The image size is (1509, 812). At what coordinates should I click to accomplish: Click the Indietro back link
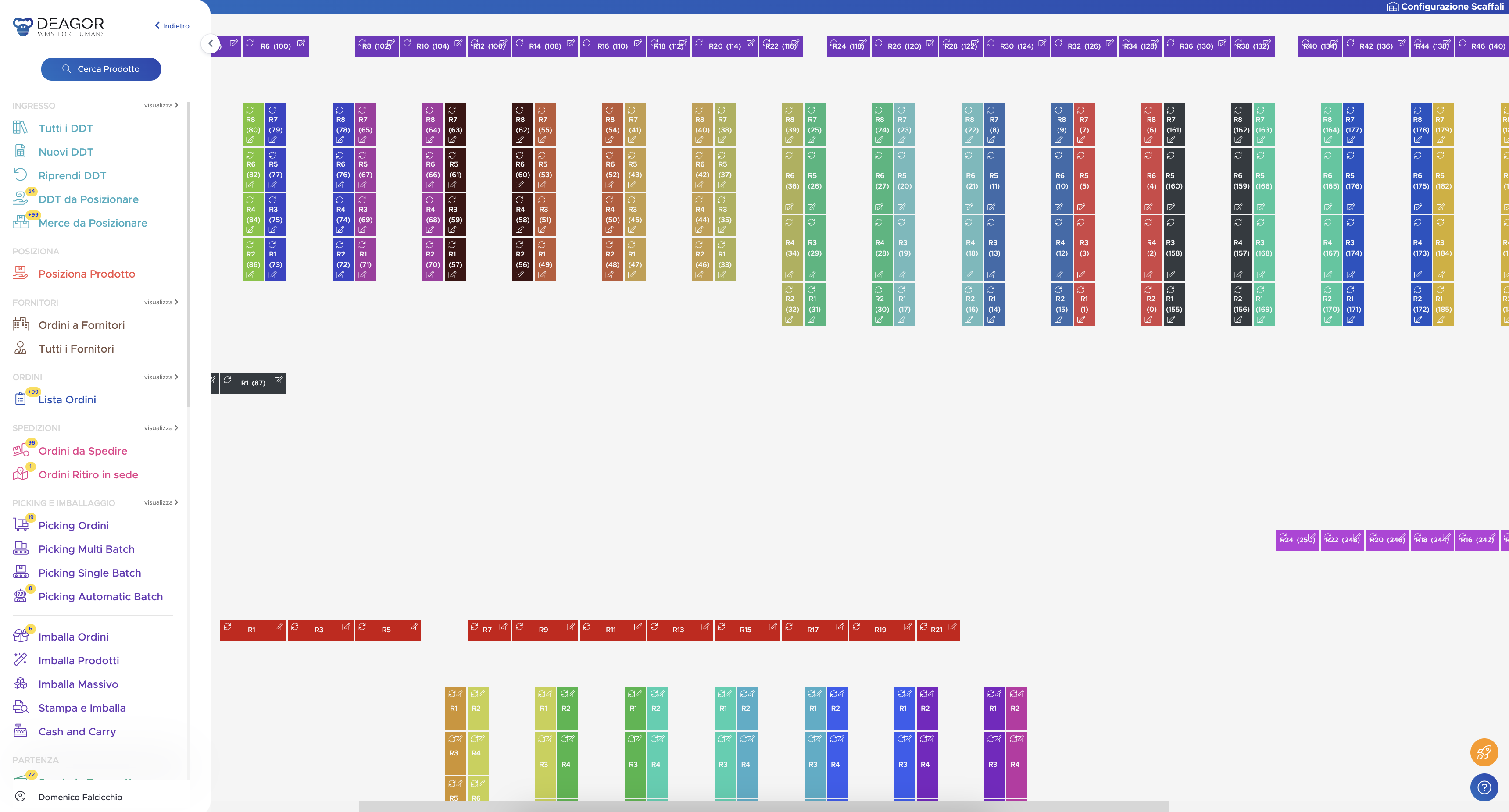pos(172,26)
